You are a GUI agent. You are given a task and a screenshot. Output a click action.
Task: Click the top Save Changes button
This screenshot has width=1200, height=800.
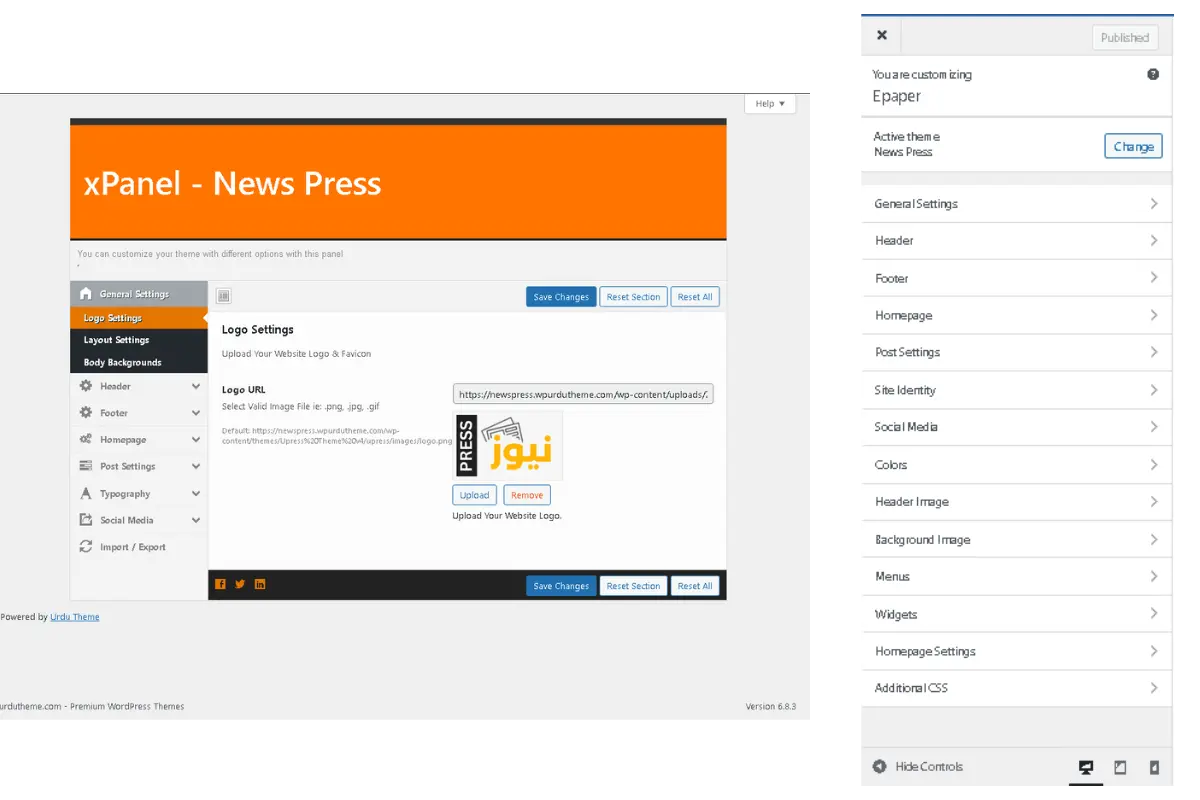pos(561,297)
